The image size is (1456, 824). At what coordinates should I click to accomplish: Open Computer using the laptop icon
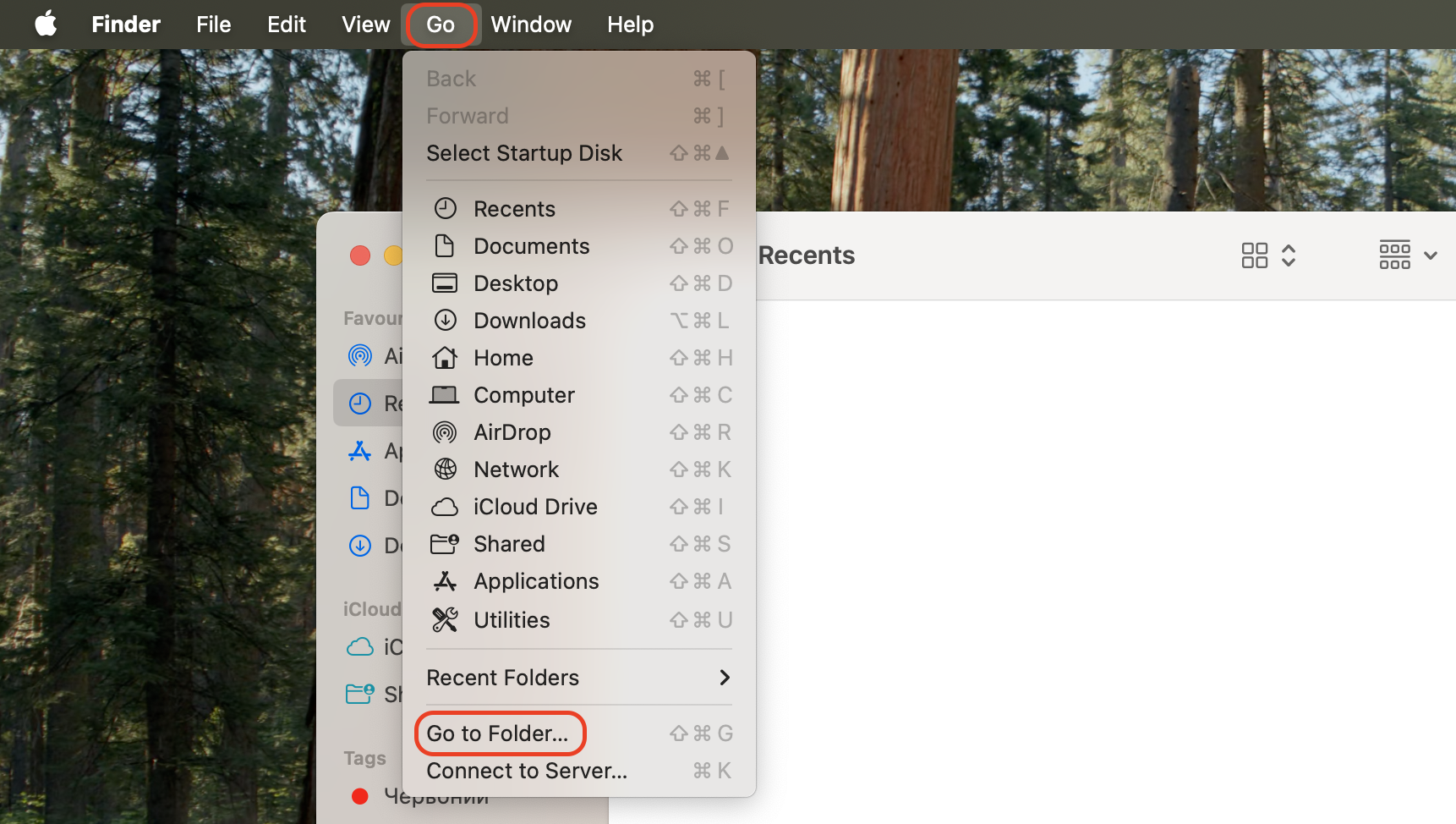click(x=446, y=395)
